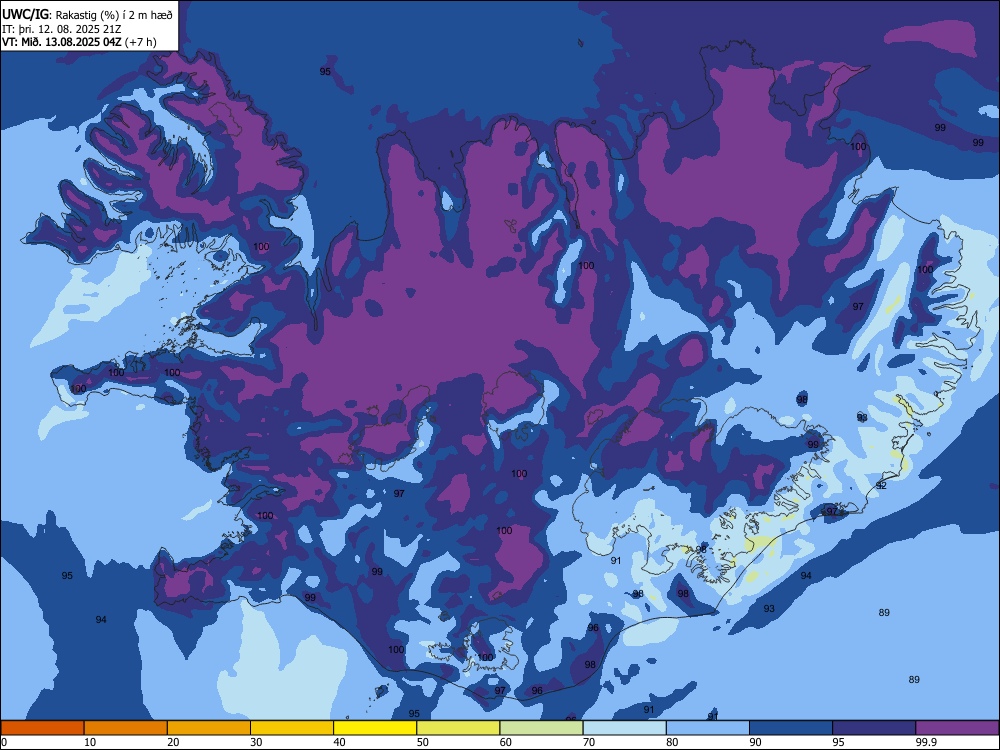Click the '100' value next to the '97' value in the far east
Viewport: 1000px width, 750px height.
[925, 269]
